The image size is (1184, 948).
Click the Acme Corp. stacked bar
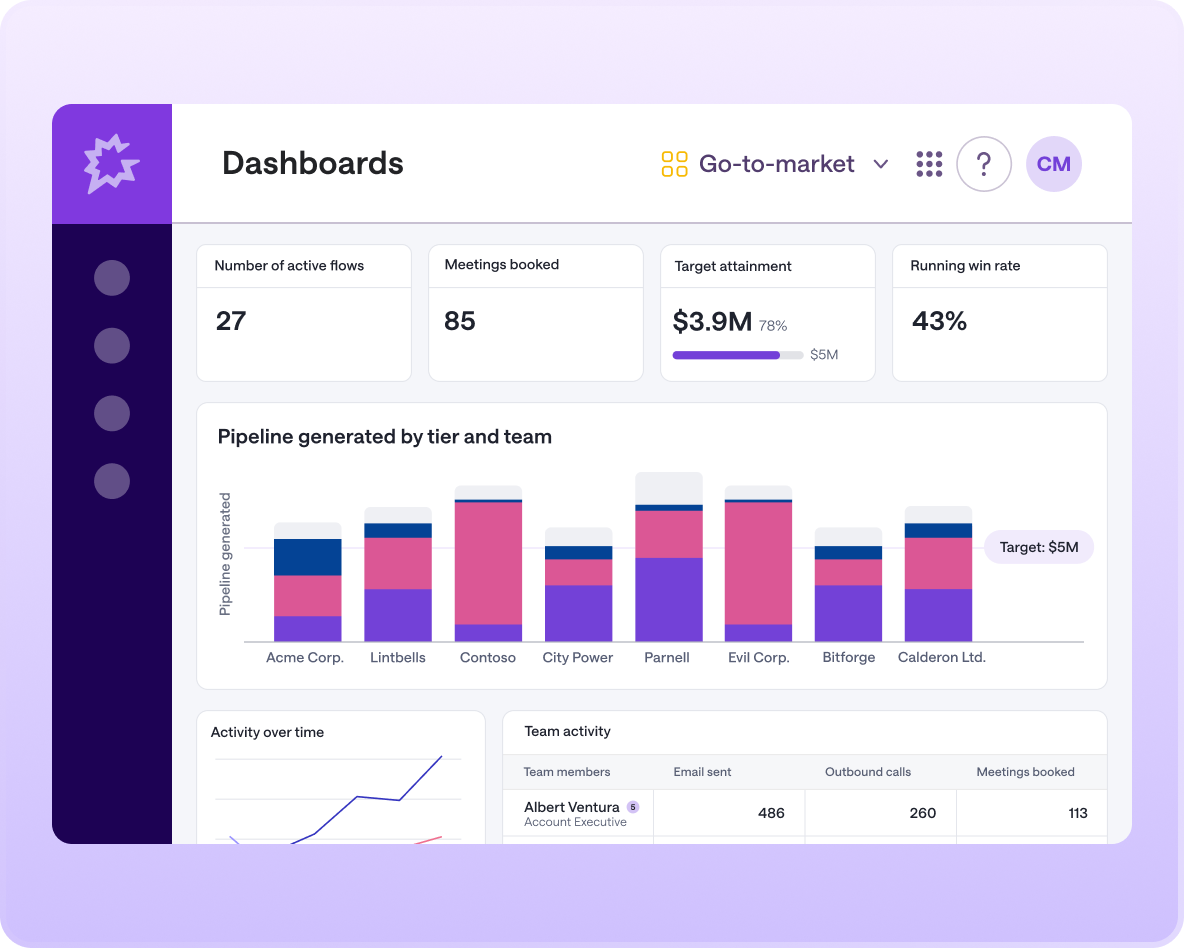click(307, 582)
